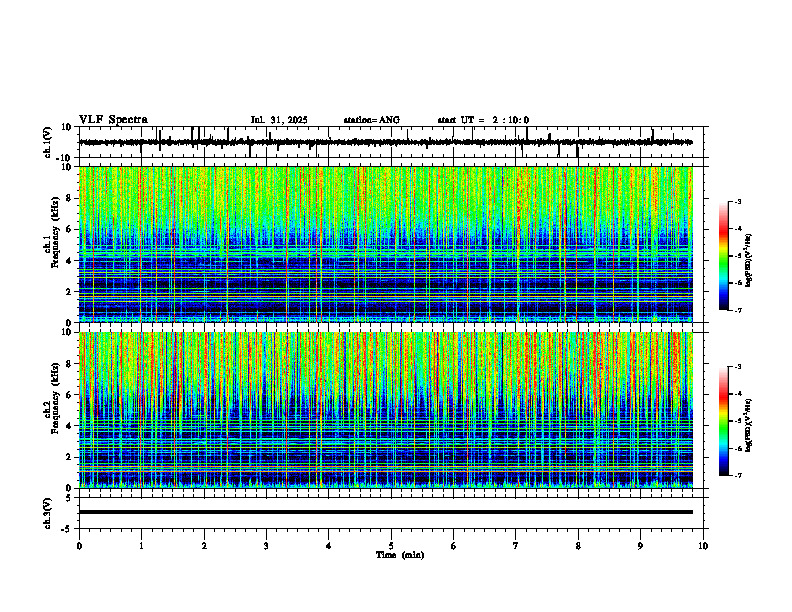Click time axis tick label "7"
The width and height of the screenshot is (792, 612).
tap(516, 546)
